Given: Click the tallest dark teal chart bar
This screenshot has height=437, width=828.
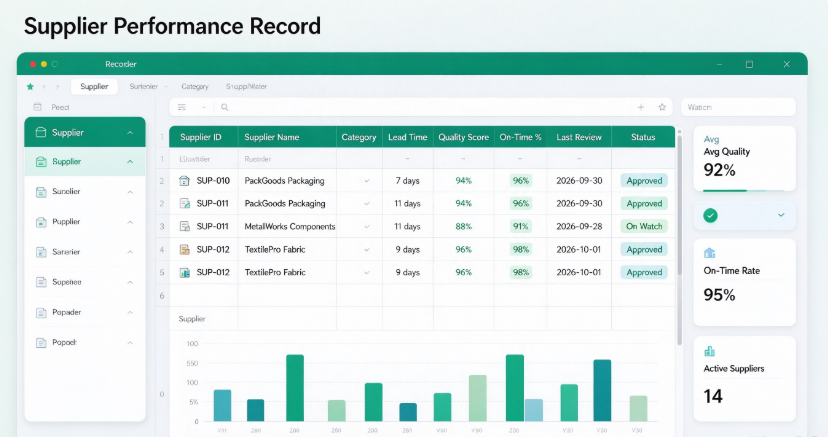Looking at the screenshot, I should (x=602, y=391).
